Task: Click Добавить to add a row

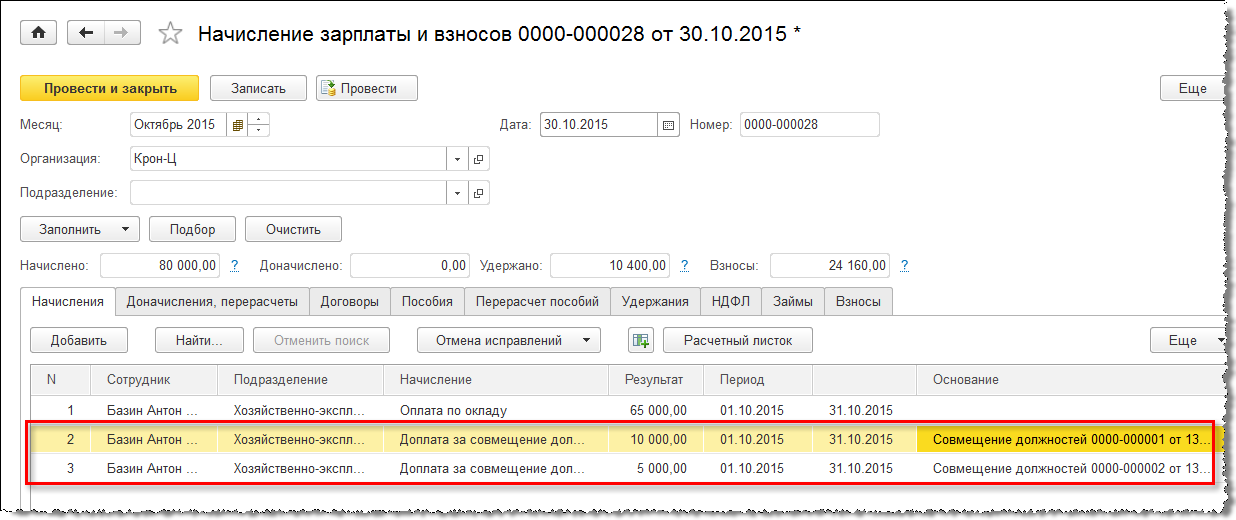Action: (78, 340)
